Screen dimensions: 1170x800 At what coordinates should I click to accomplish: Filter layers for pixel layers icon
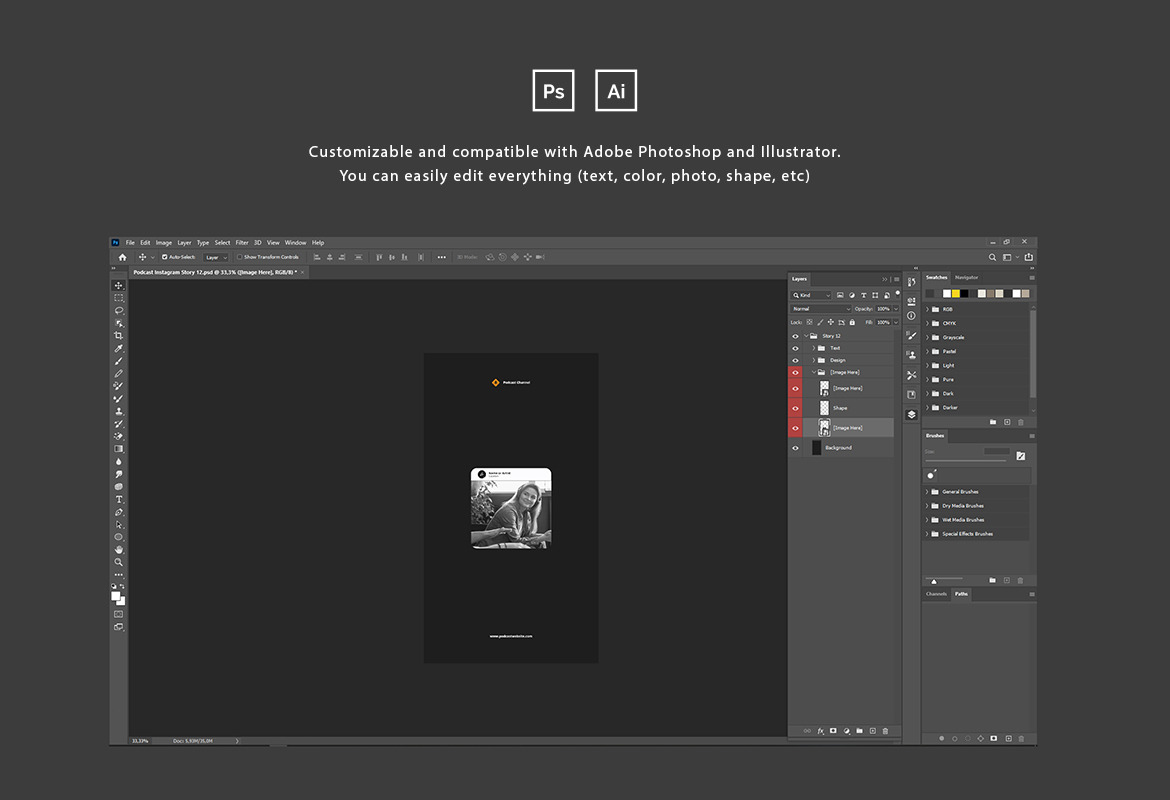pos(840,296)
